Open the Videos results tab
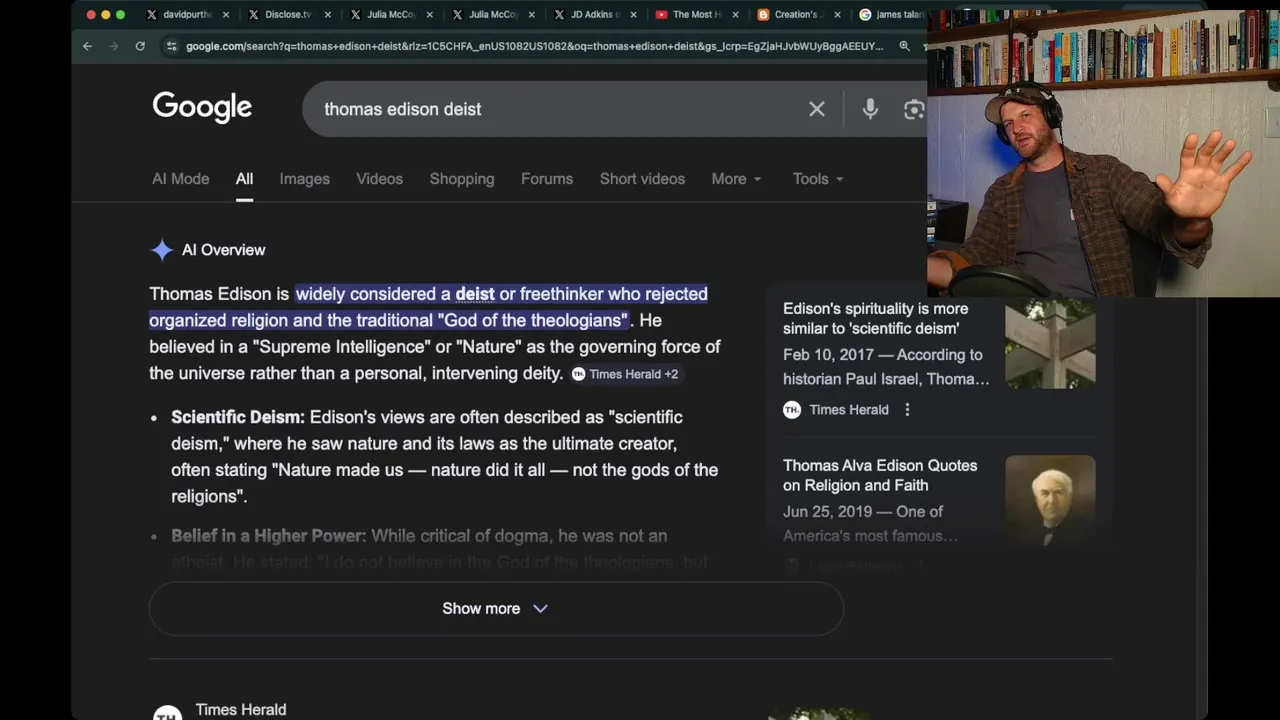 379,179
